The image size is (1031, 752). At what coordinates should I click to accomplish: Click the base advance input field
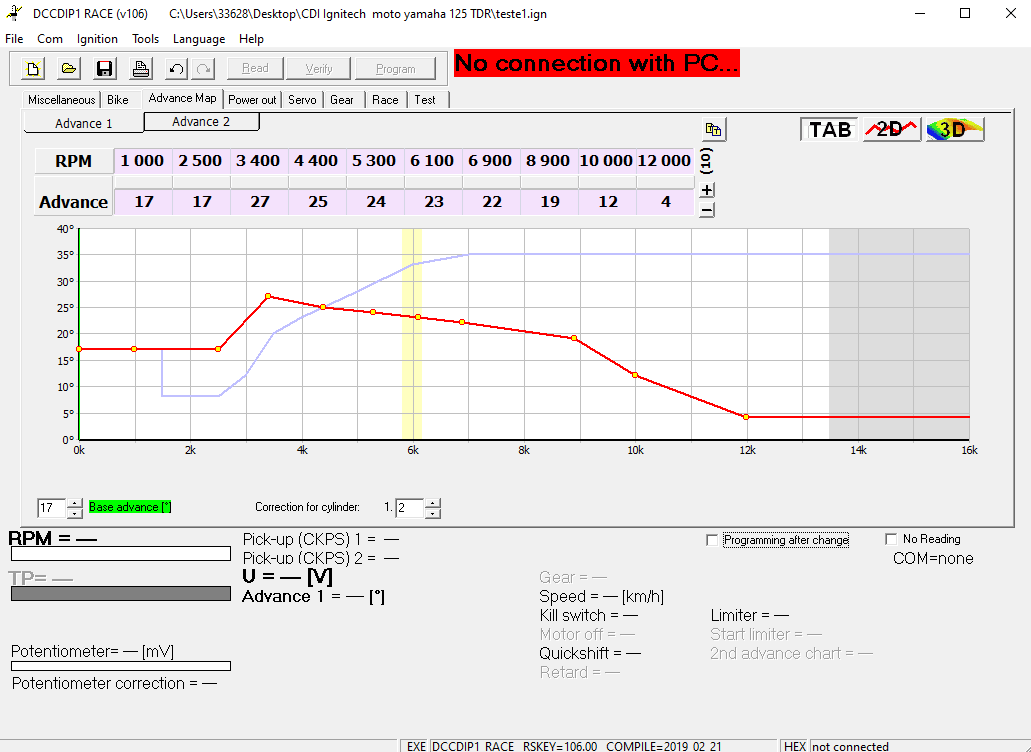[53, 508]
